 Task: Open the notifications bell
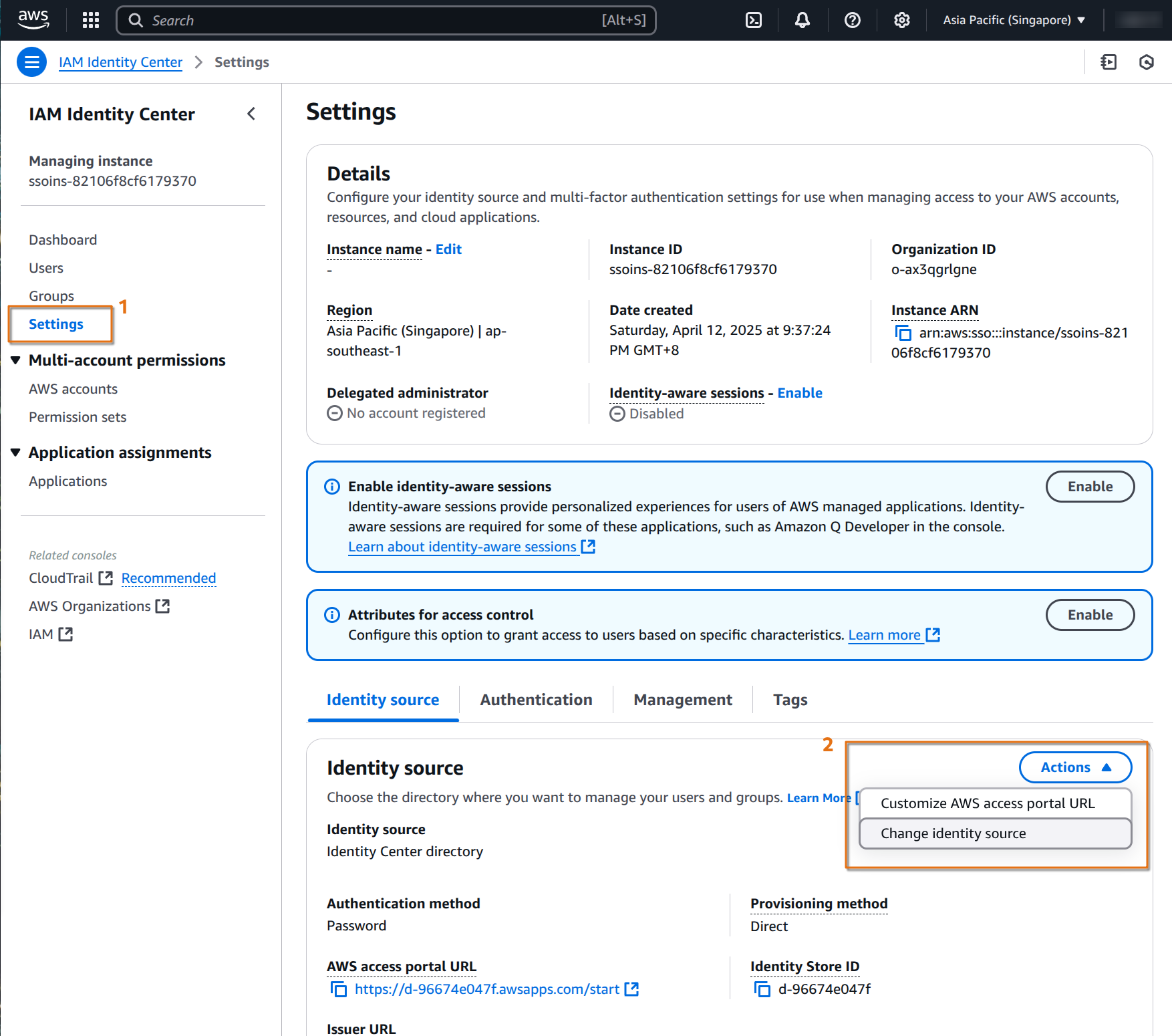[x=802, y=20]
